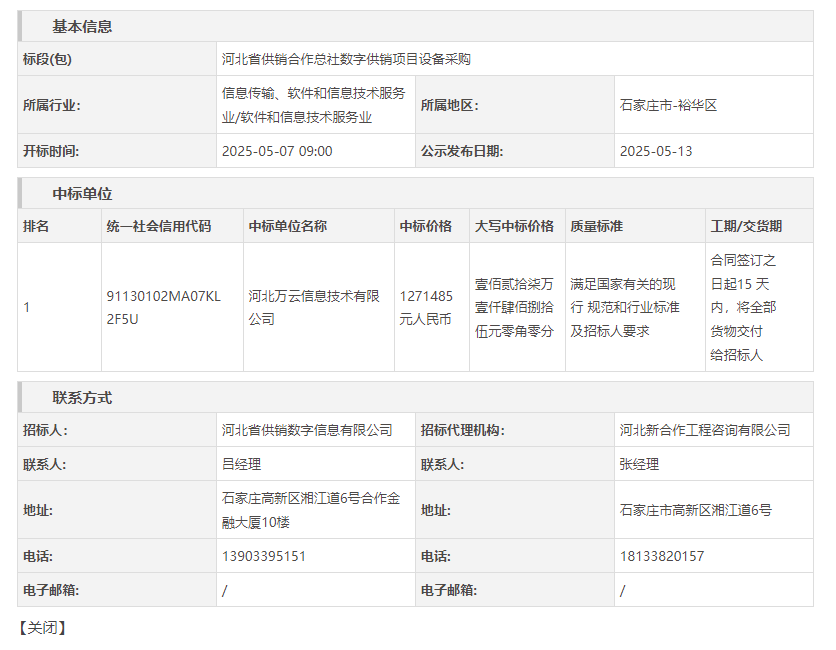The height and width of the screenshot is (650, 836).
Task: Click the tenderer's 地址 label
Action: [38, 510]
